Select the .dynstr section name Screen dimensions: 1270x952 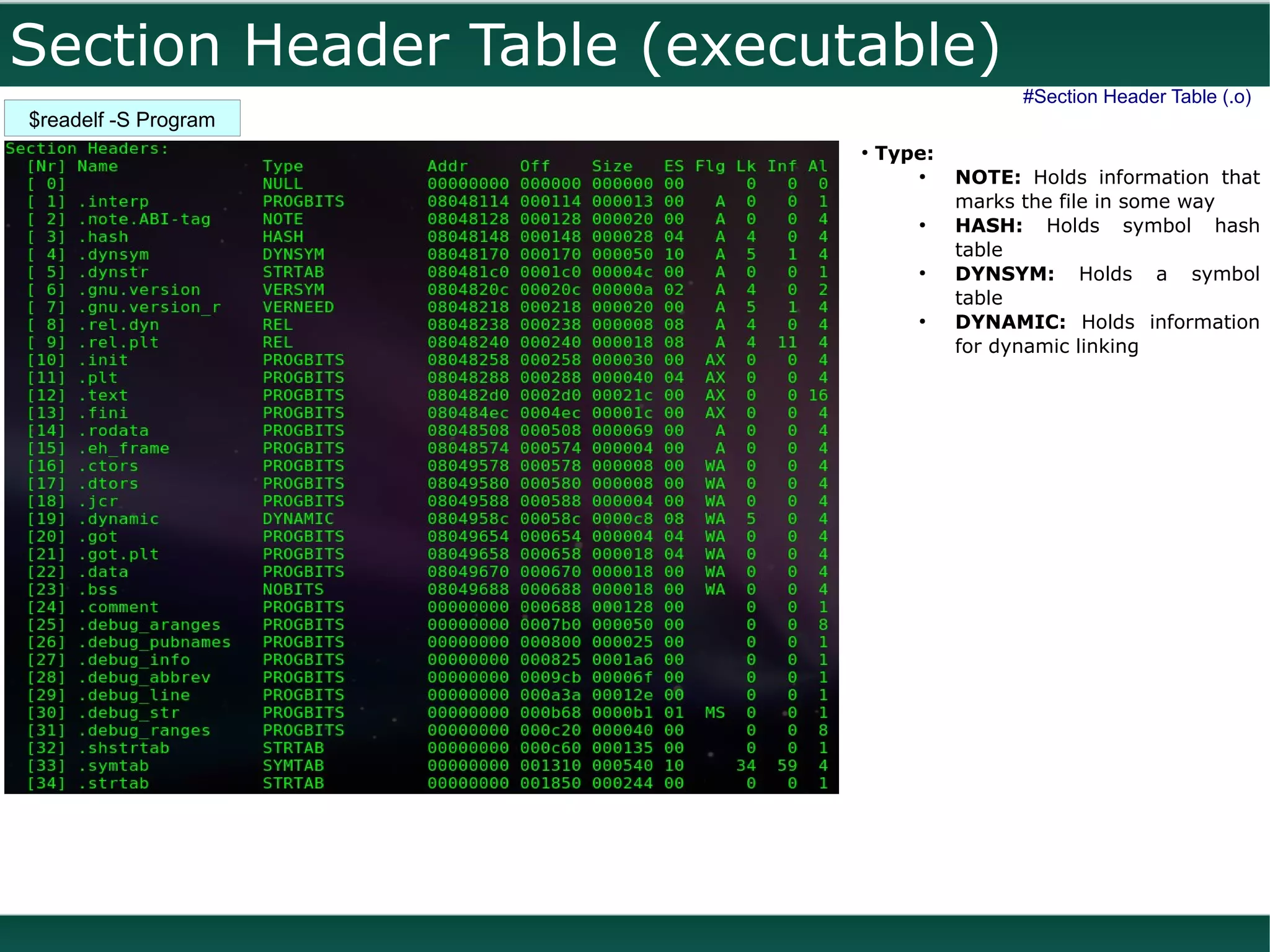[113, 272]
